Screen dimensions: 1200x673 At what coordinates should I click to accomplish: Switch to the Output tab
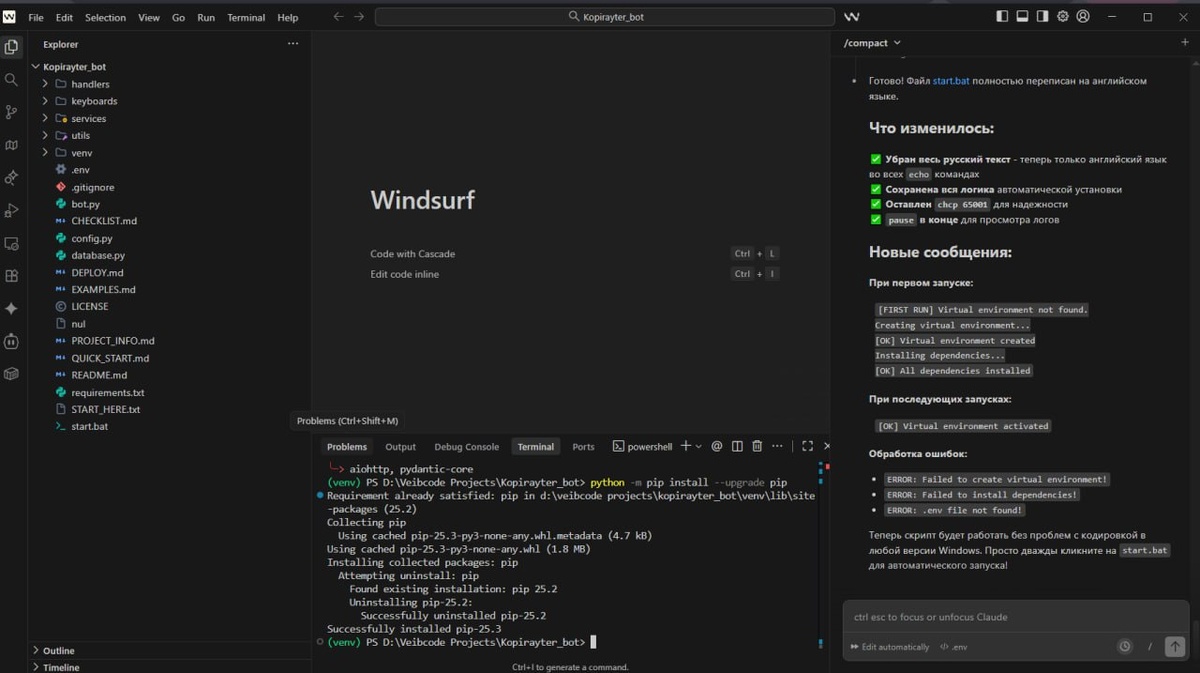point(400,447)
